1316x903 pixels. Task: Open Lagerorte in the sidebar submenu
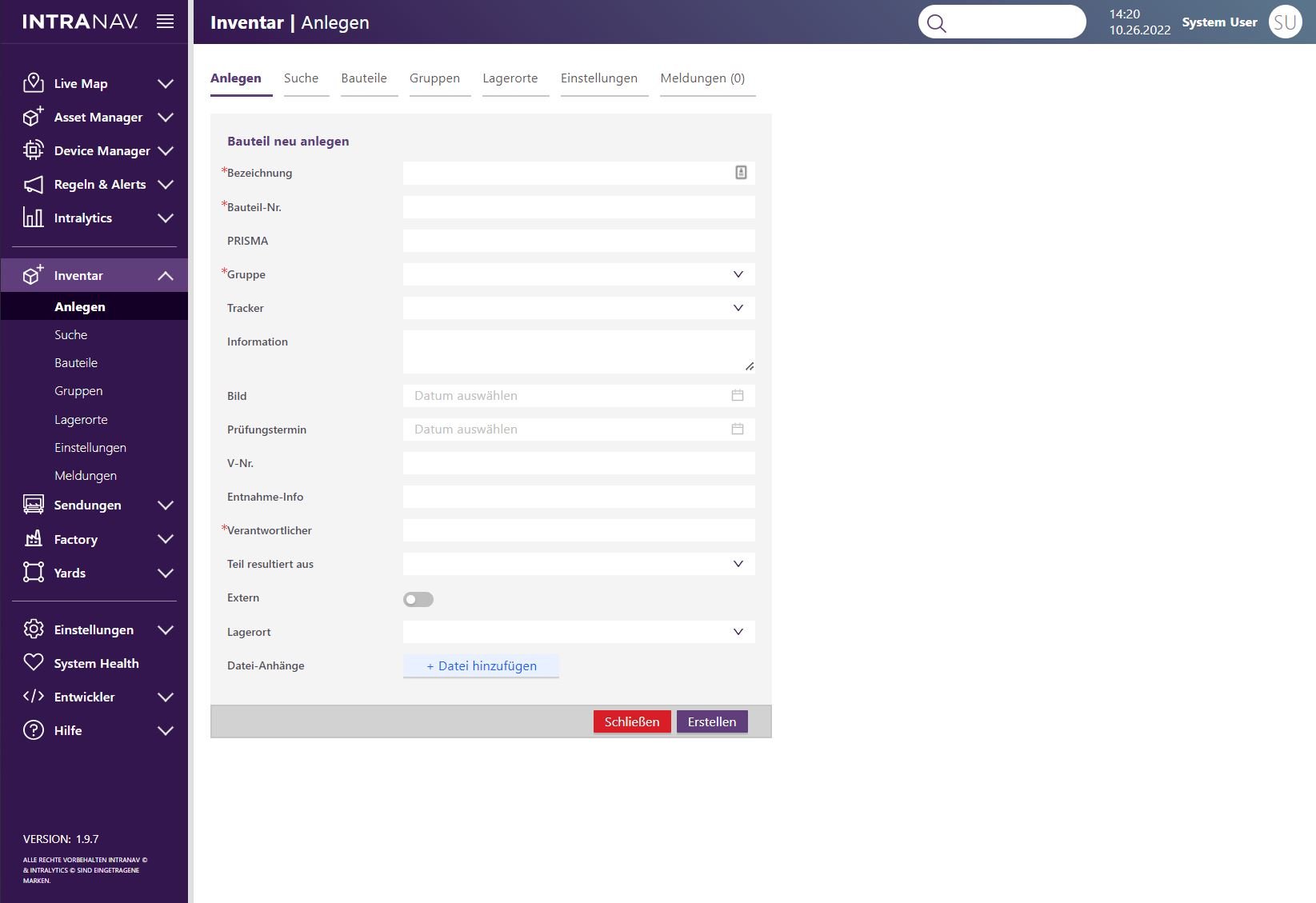click(x=81, y=419)
